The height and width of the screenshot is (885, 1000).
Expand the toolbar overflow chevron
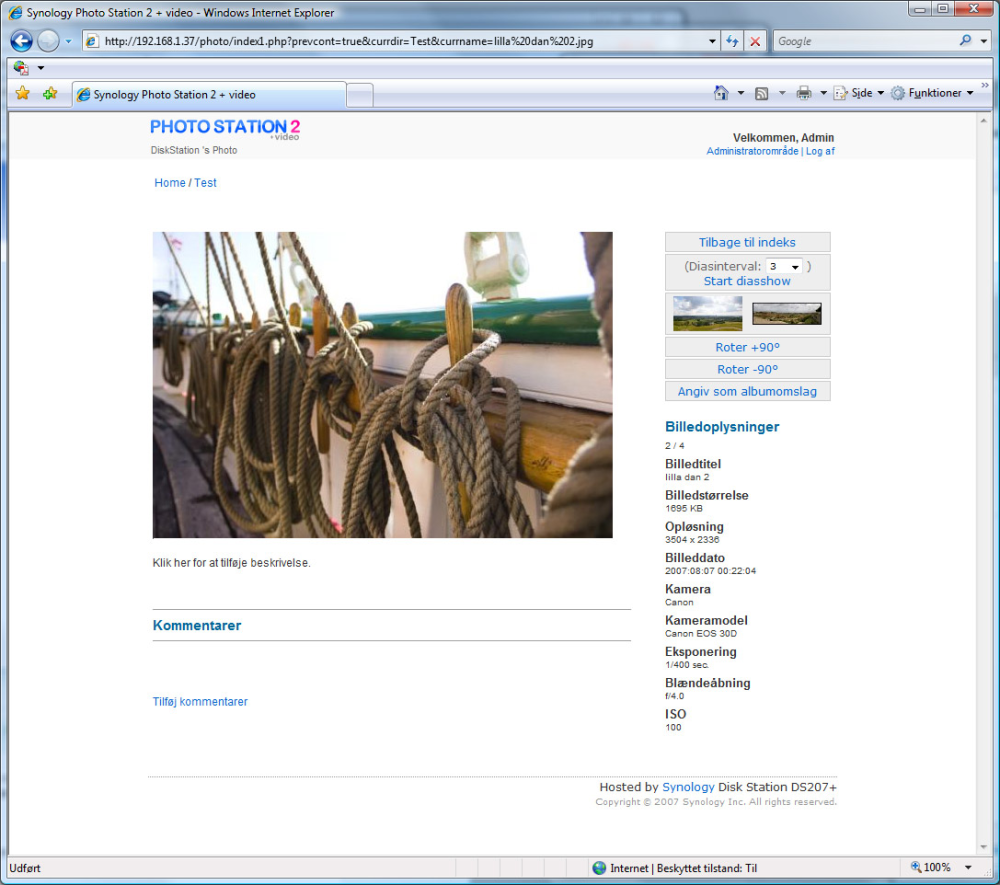pos(985,85)
